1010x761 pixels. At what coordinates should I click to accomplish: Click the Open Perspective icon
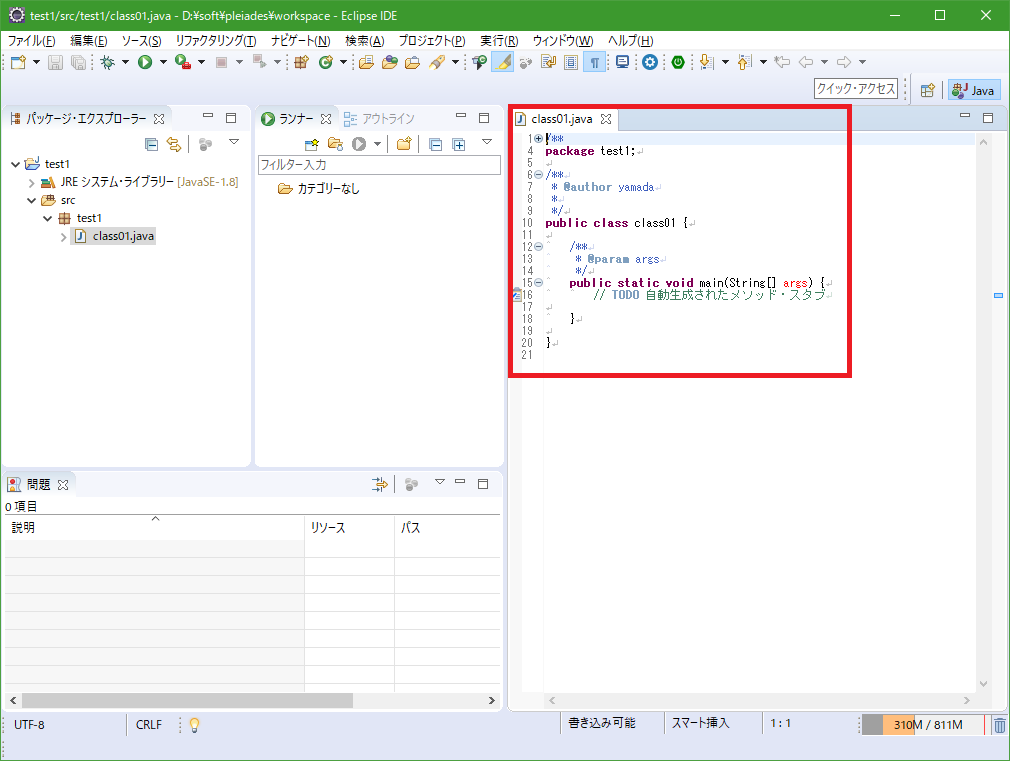point(927,90)
